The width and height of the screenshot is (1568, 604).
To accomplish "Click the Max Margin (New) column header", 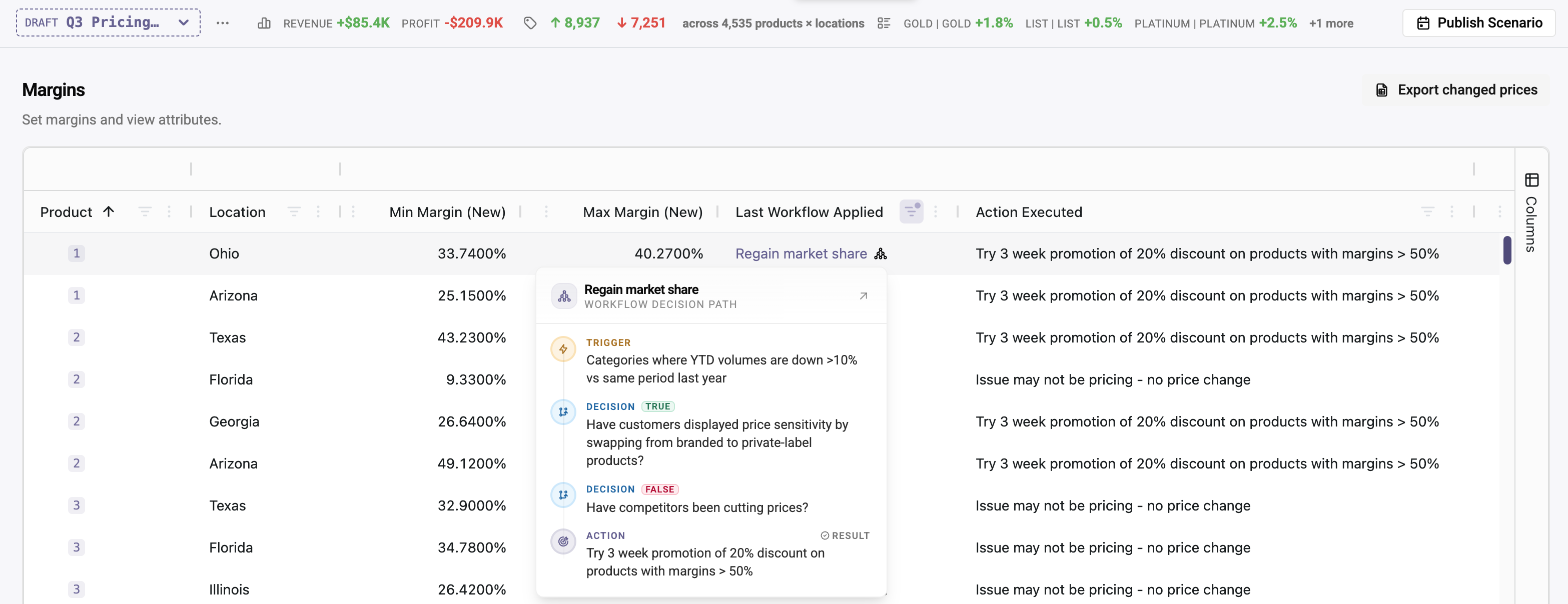I will (643, 211).
